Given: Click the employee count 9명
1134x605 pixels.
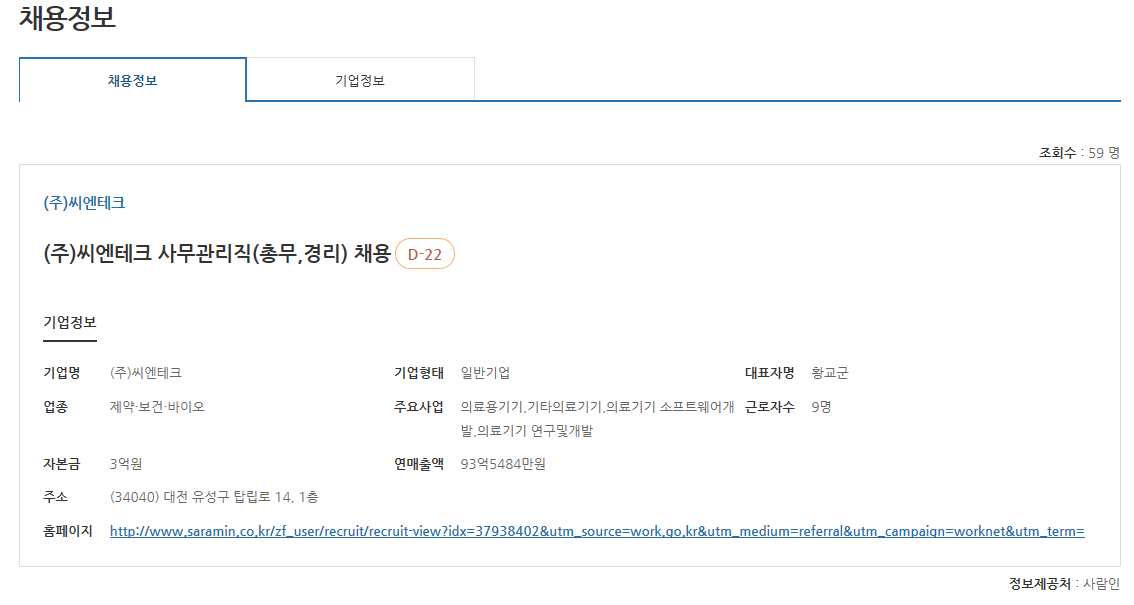Looking at the screenshot, I should click(821, 407).
